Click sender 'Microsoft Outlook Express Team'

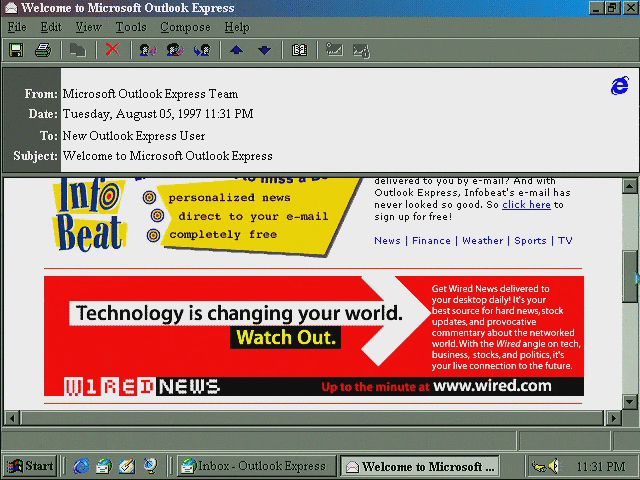pos(150,94)
